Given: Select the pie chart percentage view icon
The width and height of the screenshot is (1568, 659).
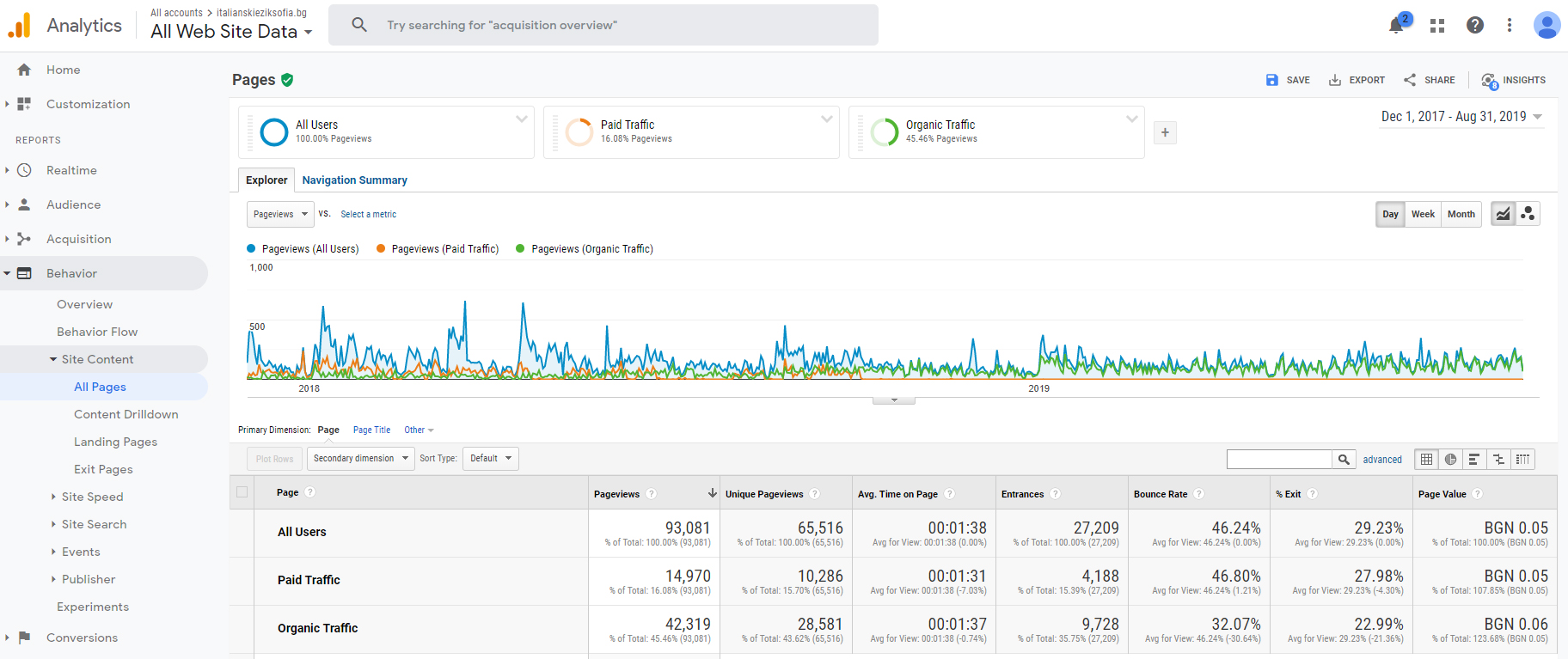Looking at the screenshot, I should click(1450, 460).
